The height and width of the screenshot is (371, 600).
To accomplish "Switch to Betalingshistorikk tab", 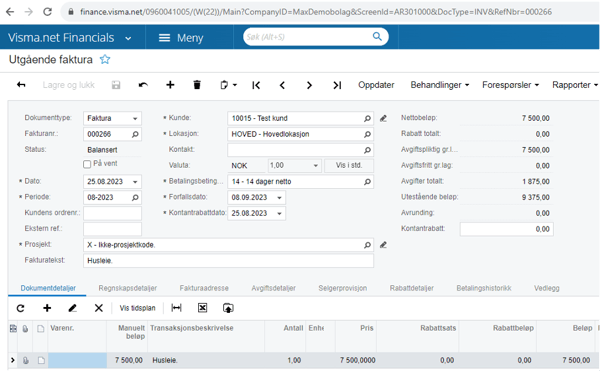I will pyautogui.click(x=484, y=288).
